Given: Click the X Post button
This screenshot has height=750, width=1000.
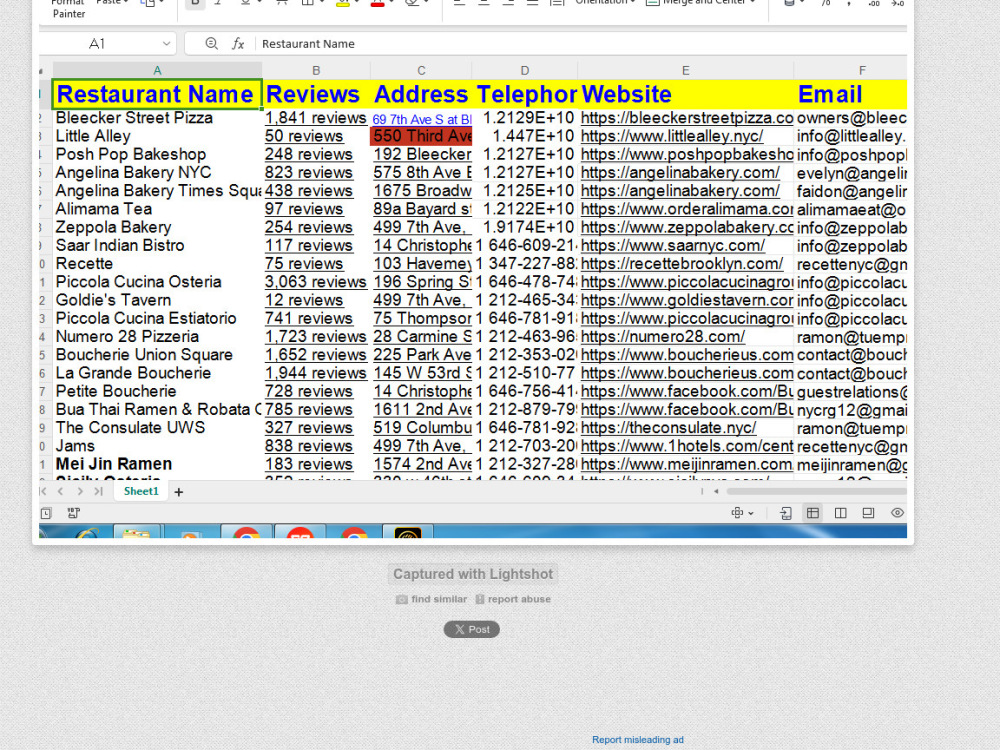Looking at the screenshot, I should (472, 629).
